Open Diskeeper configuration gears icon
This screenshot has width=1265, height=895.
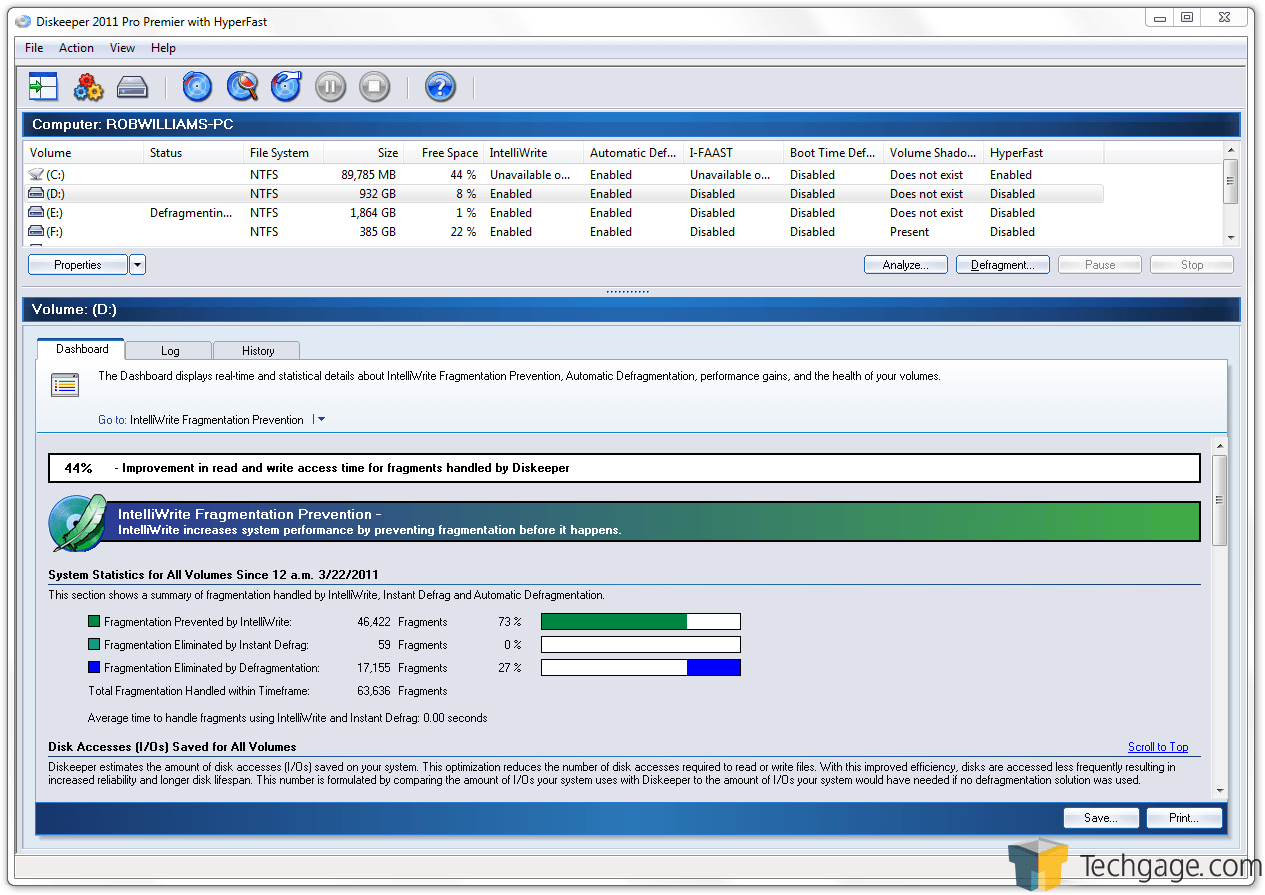click(88, 87)
